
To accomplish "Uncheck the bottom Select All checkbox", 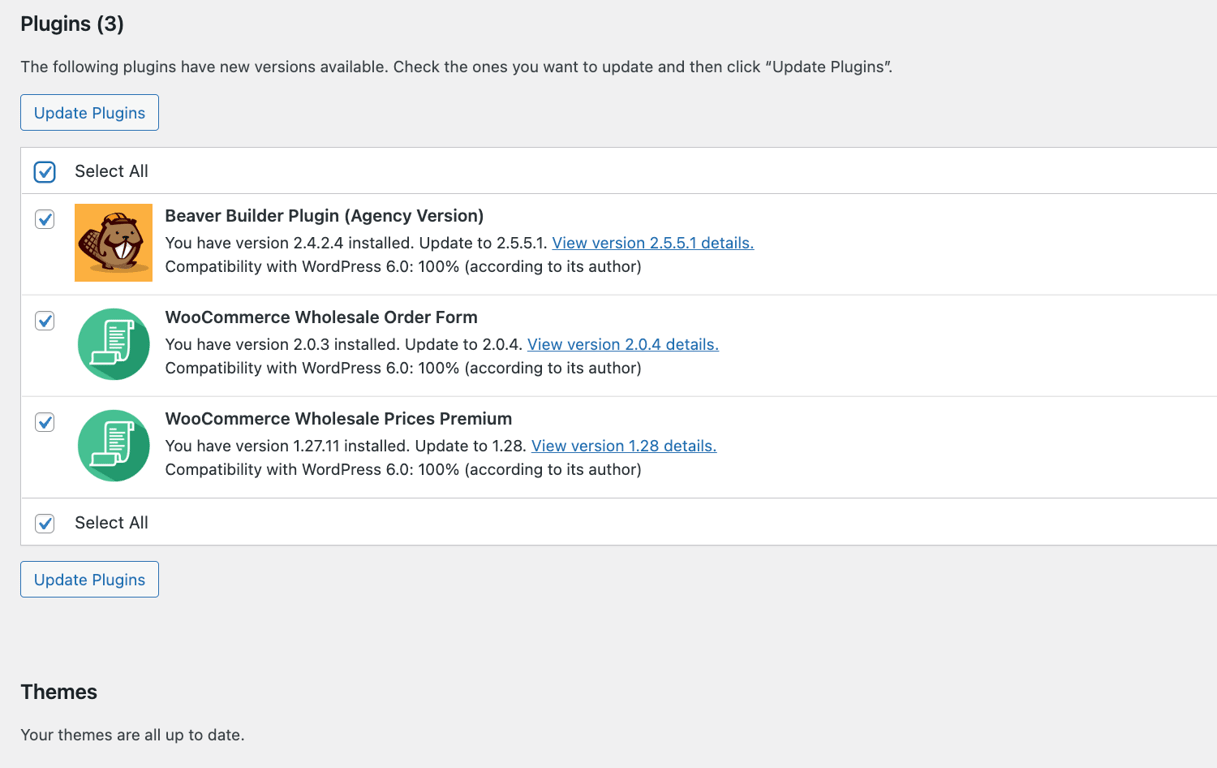I will point(44,522).
